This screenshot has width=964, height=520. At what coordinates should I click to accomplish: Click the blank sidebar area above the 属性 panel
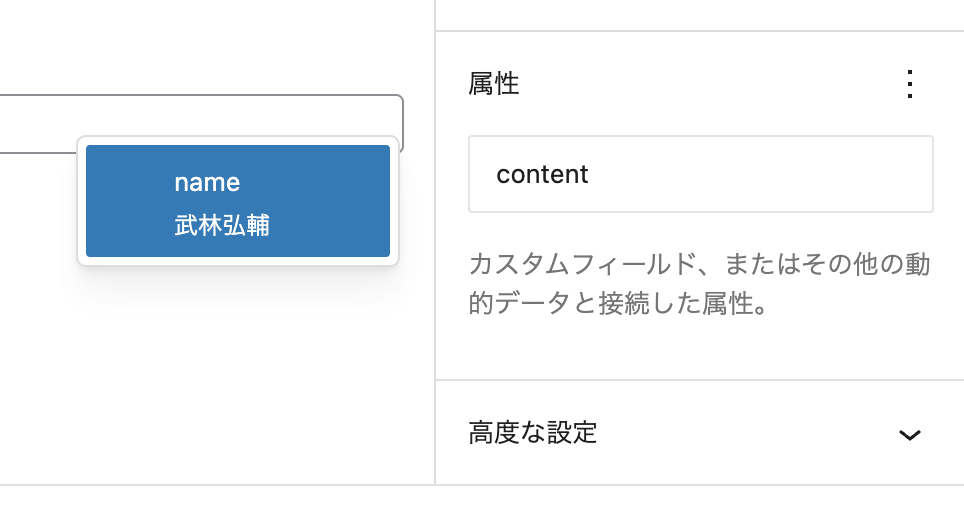[700, 14]
